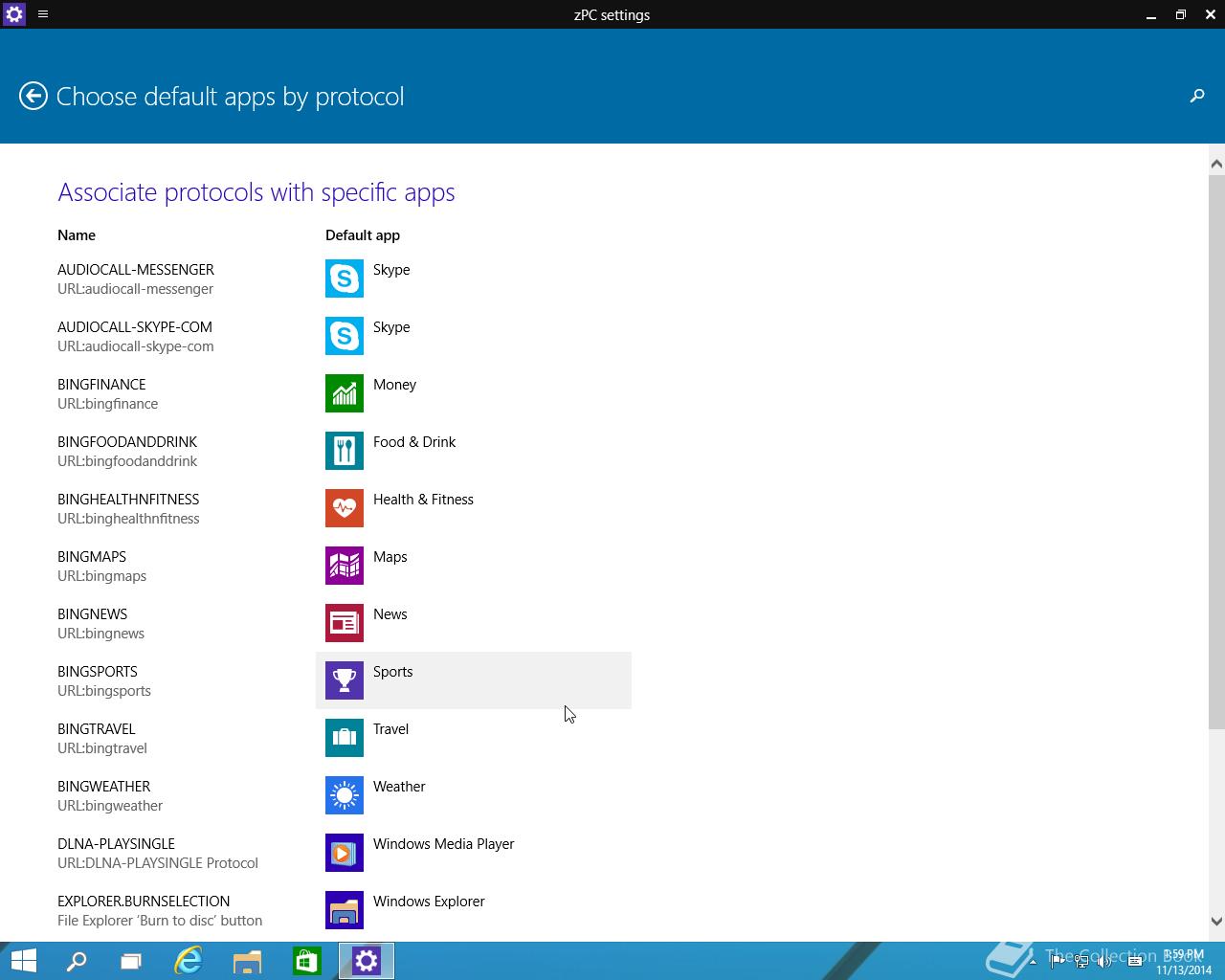
Task: Select the DLNA-PLAYSINGLE protocol name
Action: pyautogui.click(x=116, y=844)
